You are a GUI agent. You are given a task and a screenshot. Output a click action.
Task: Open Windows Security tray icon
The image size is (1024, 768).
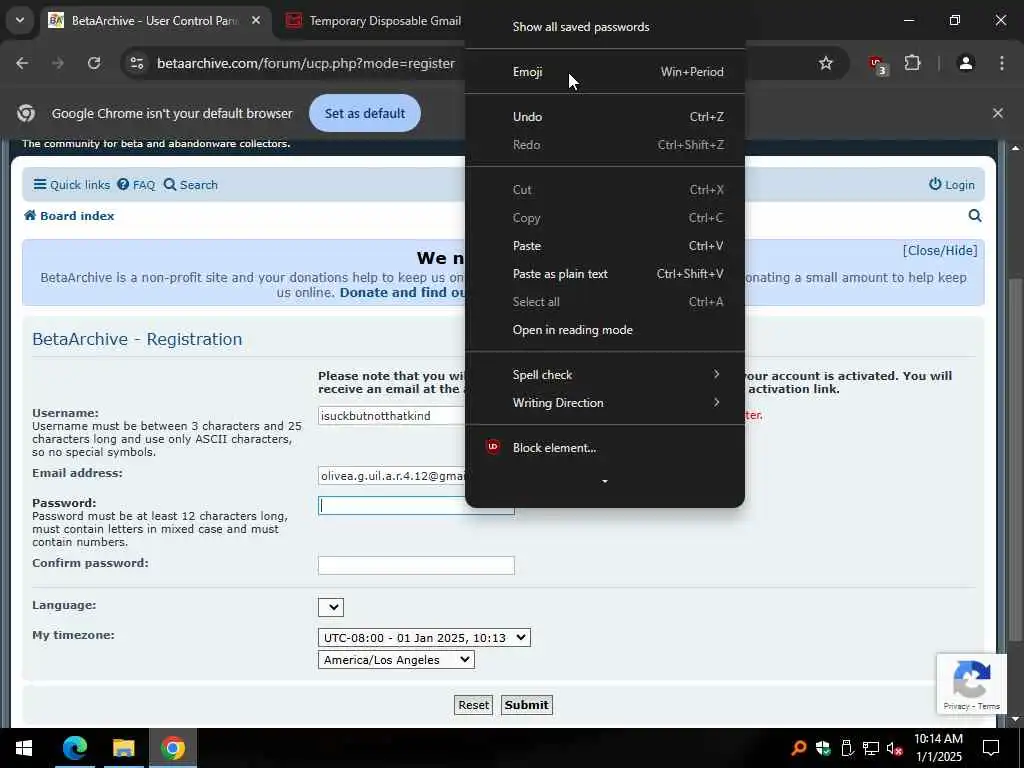pos(823,748)
